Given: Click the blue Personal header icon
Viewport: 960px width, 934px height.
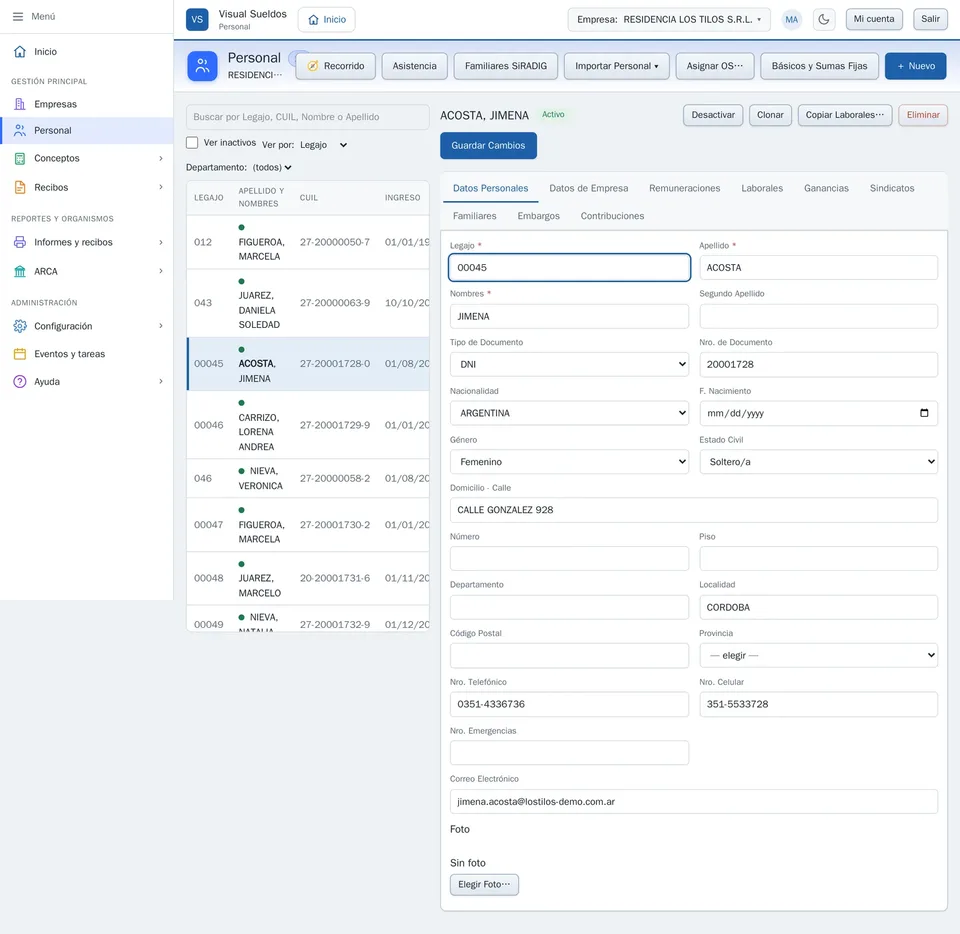Looking at the screenshot, I should click(202, 66).
